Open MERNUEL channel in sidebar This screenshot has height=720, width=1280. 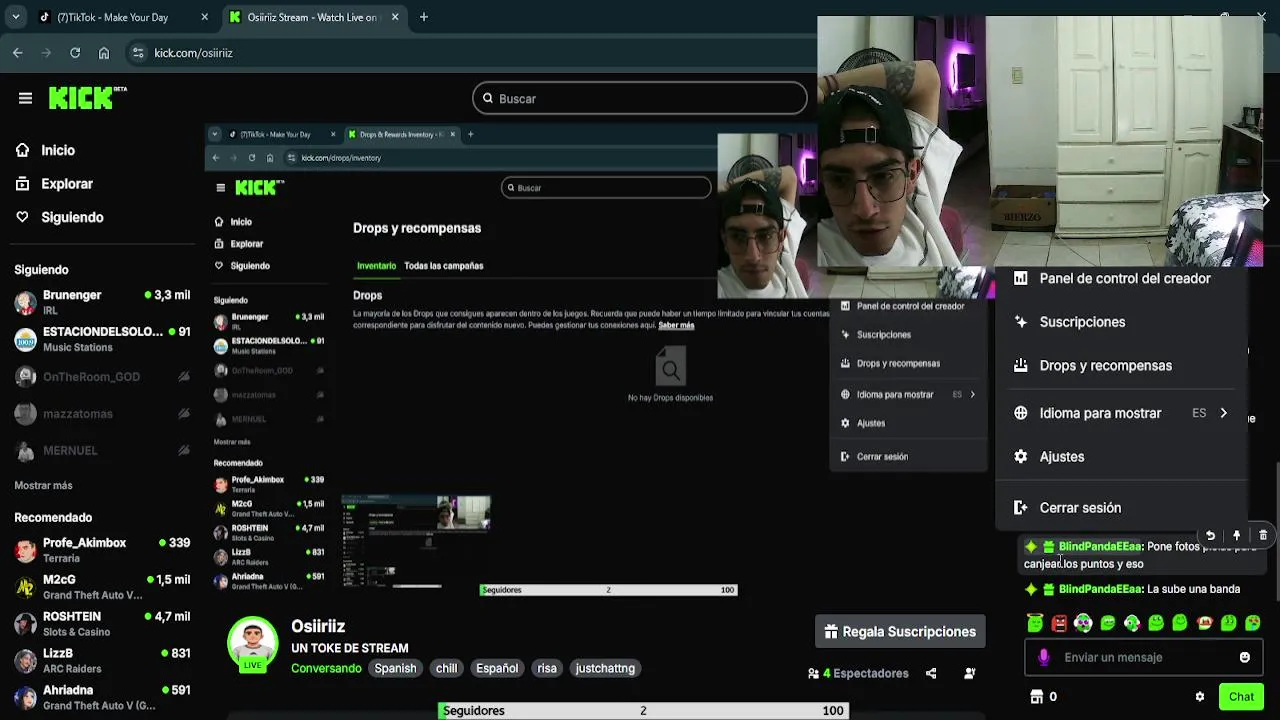pyautogui.click(x=102, y=451)
